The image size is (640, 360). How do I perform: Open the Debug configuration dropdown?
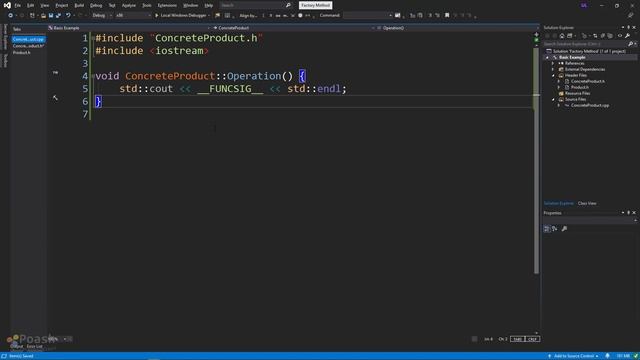[x=101, y=16]
